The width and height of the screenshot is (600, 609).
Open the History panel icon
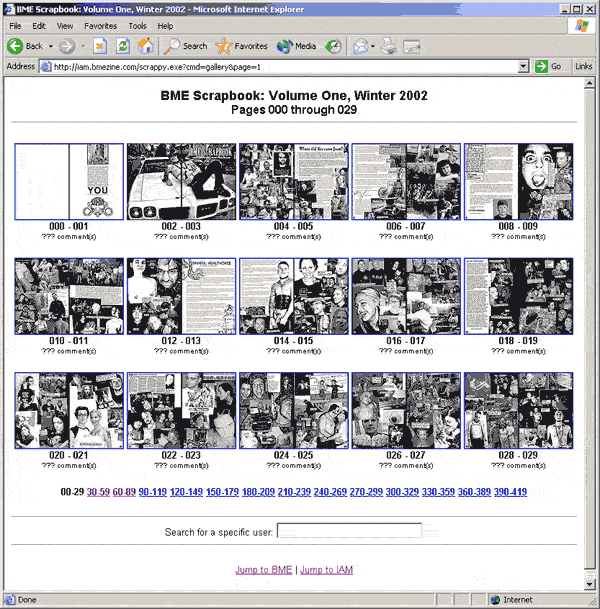pyautogui.click(x=334, y=46)
